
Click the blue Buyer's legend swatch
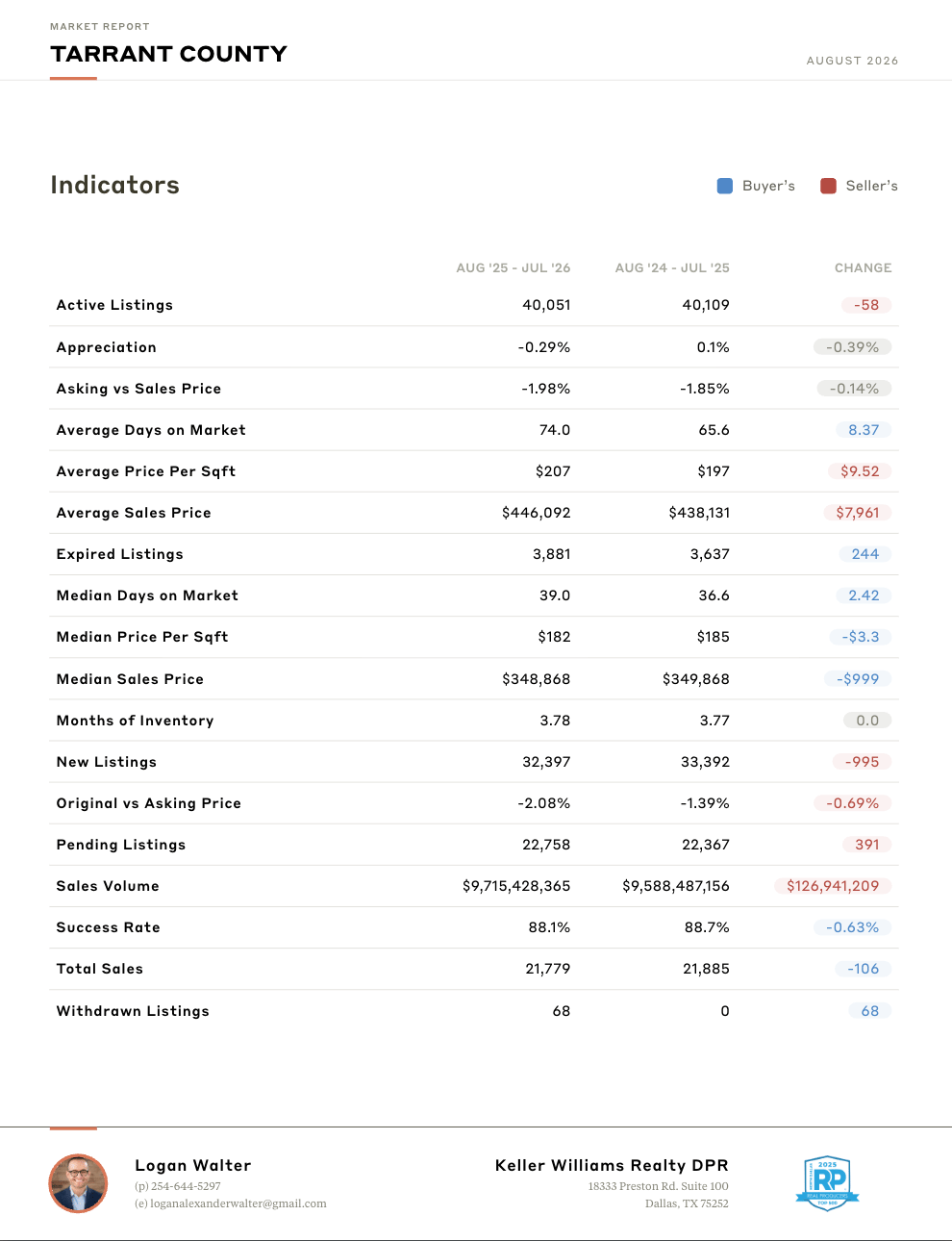coord(725,186)
